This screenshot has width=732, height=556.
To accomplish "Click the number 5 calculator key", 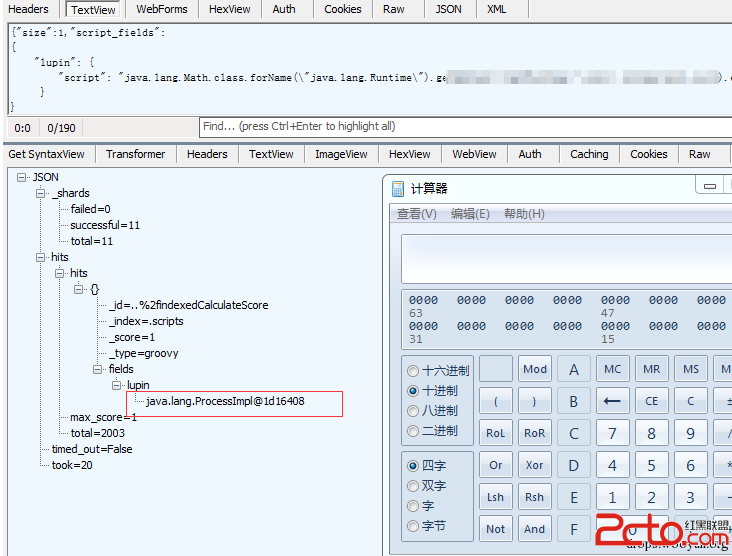I will 651,465.
